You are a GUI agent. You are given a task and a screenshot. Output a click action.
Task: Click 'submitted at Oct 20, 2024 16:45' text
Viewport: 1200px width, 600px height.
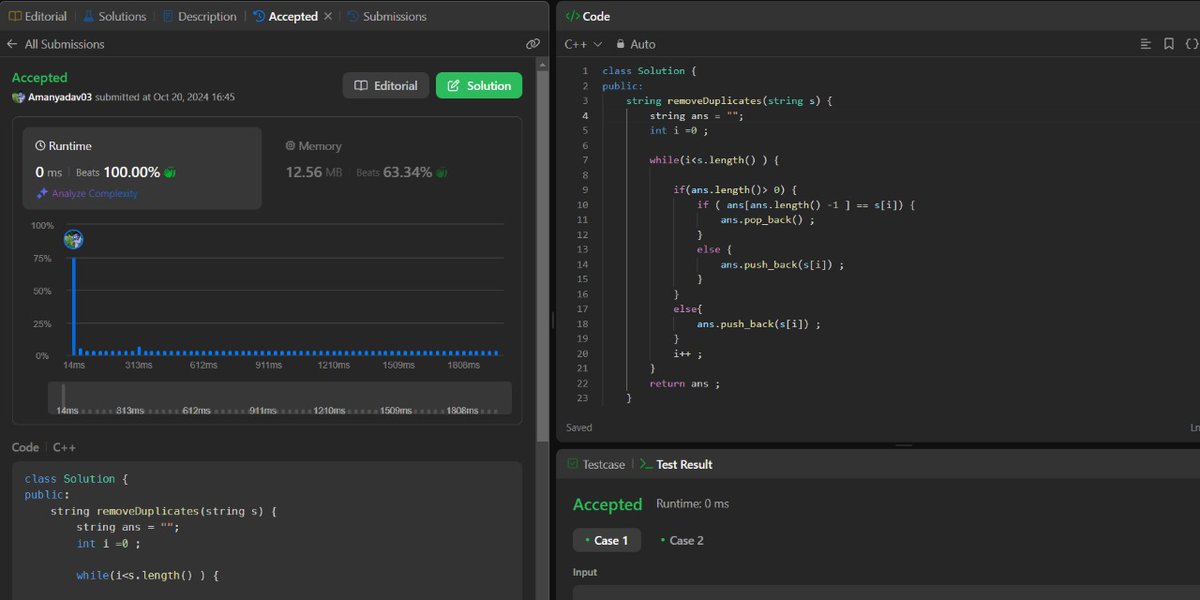pos(165,97)
